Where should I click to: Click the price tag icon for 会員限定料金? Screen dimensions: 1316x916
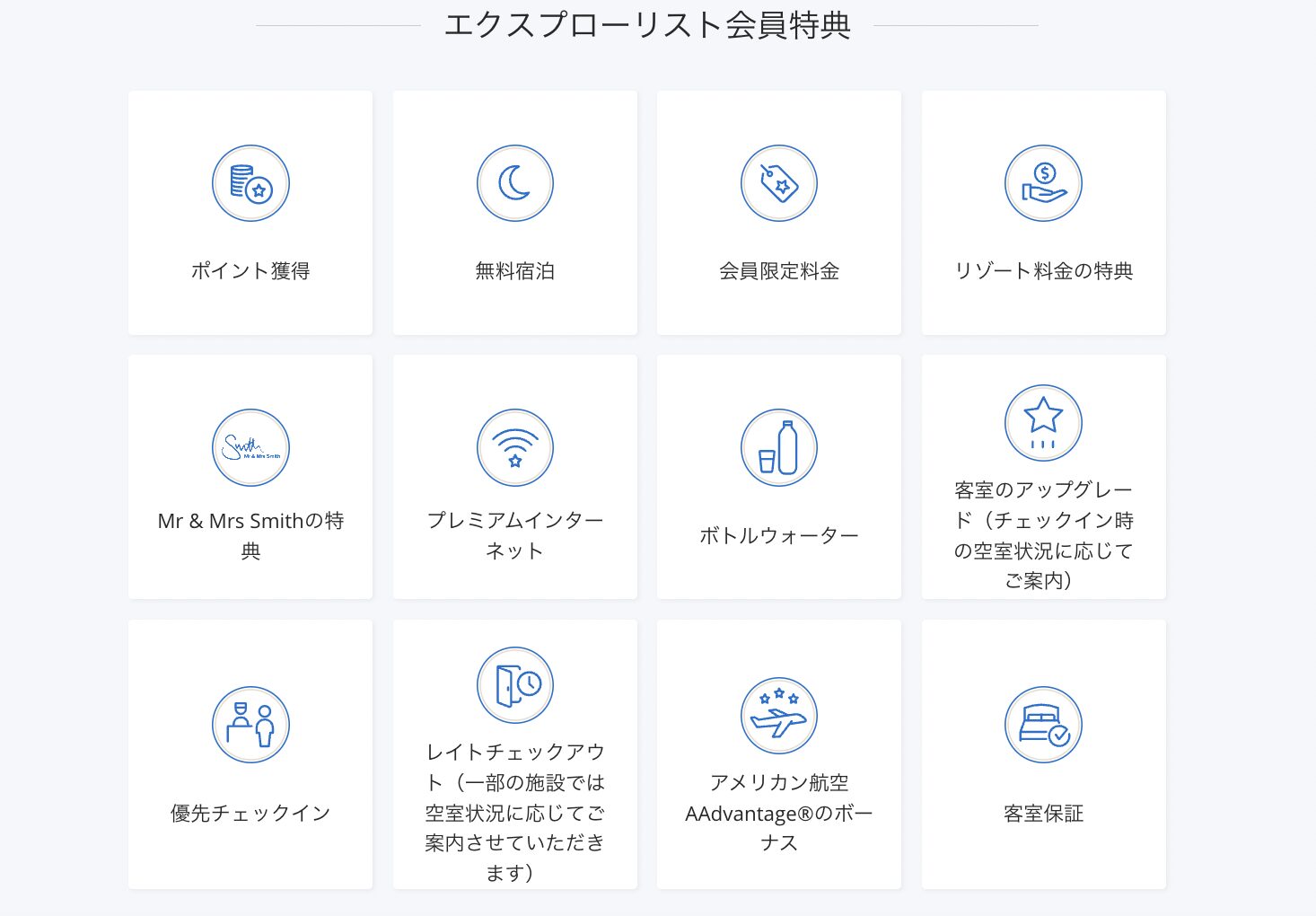pyautogui.click(x=778, y=183)
